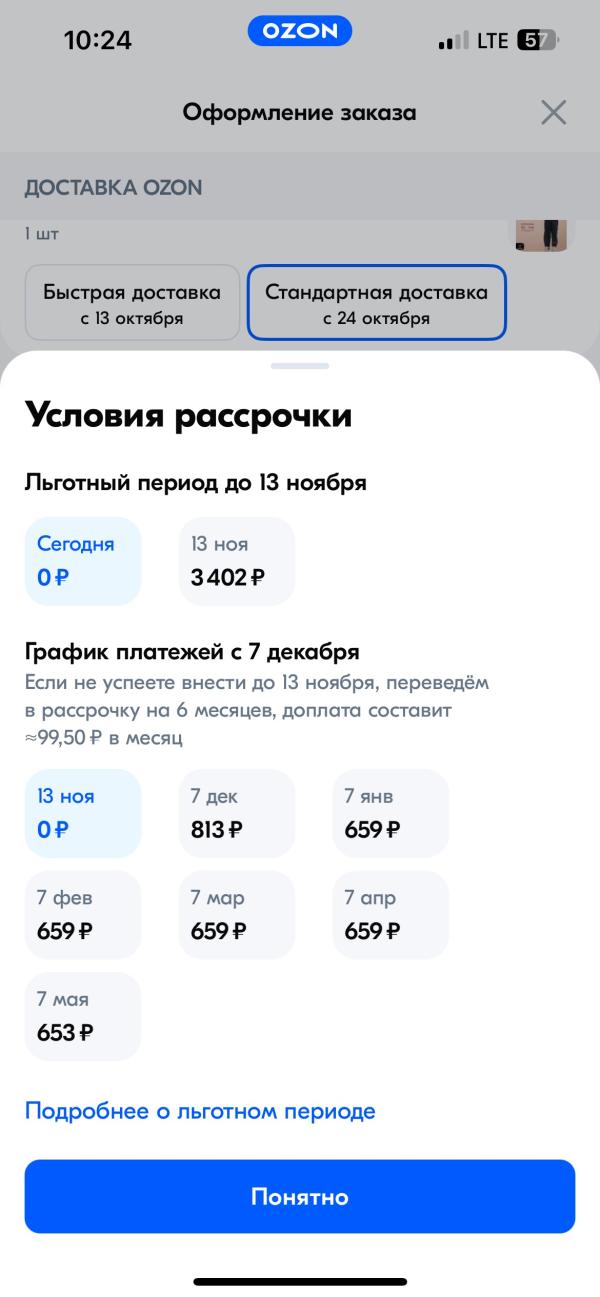
Task: Confirm with the Понятно button
Action: tap(300, 1196)
